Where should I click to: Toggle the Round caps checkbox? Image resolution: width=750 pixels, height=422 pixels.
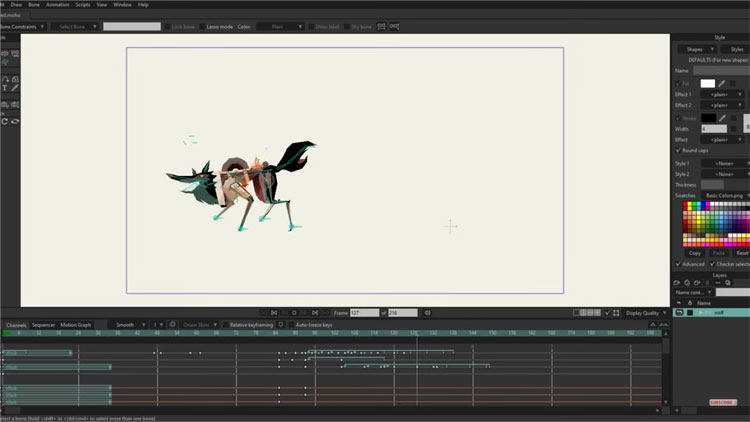pyautogui.click(x=678, y=150)
